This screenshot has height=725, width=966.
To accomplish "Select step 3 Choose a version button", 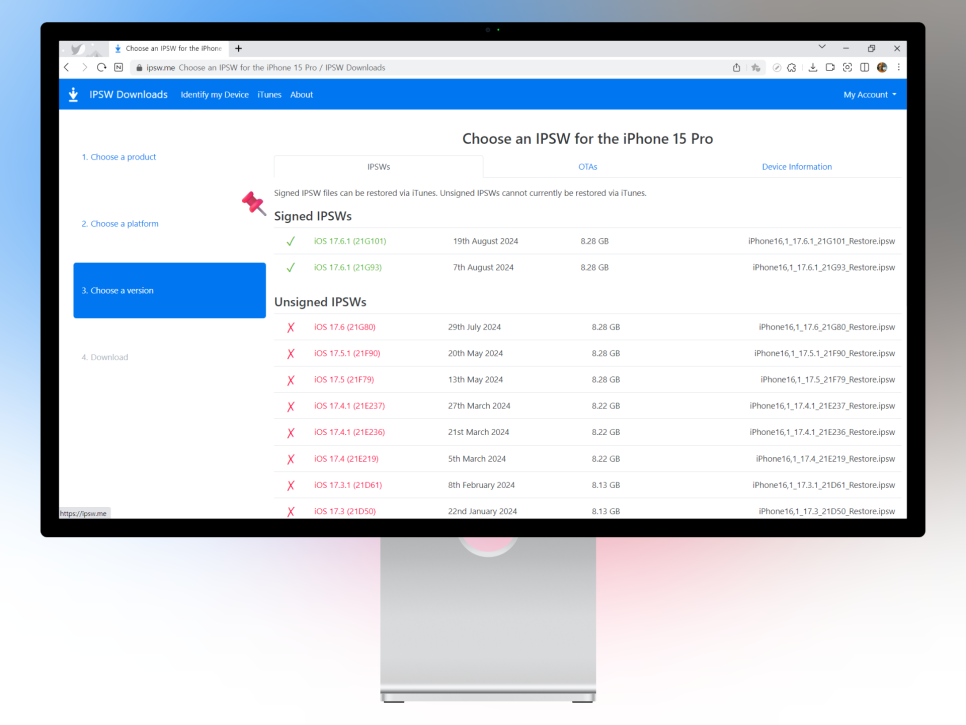I will [169, 290].
